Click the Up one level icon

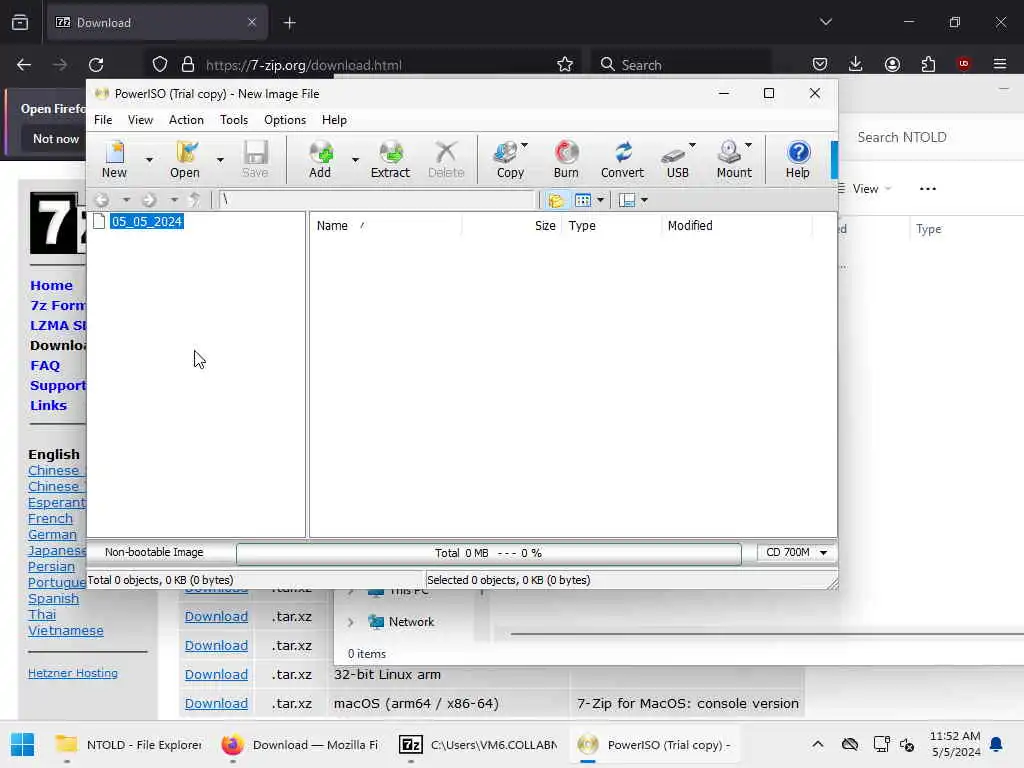[x=194, y=200]
